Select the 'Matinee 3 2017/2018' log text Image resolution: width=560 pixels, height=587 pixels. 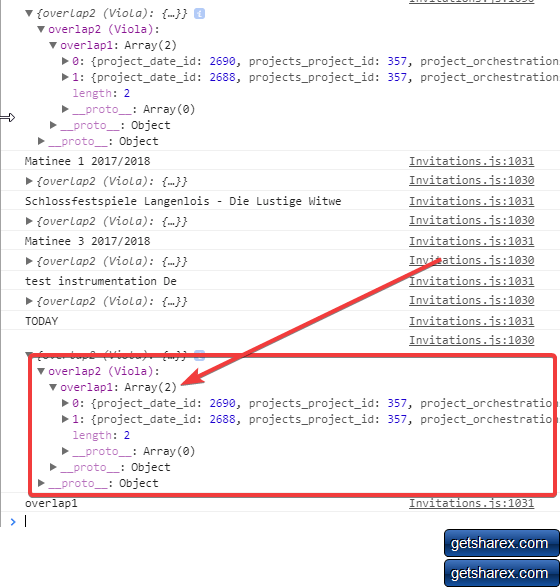tap(88, 241)
